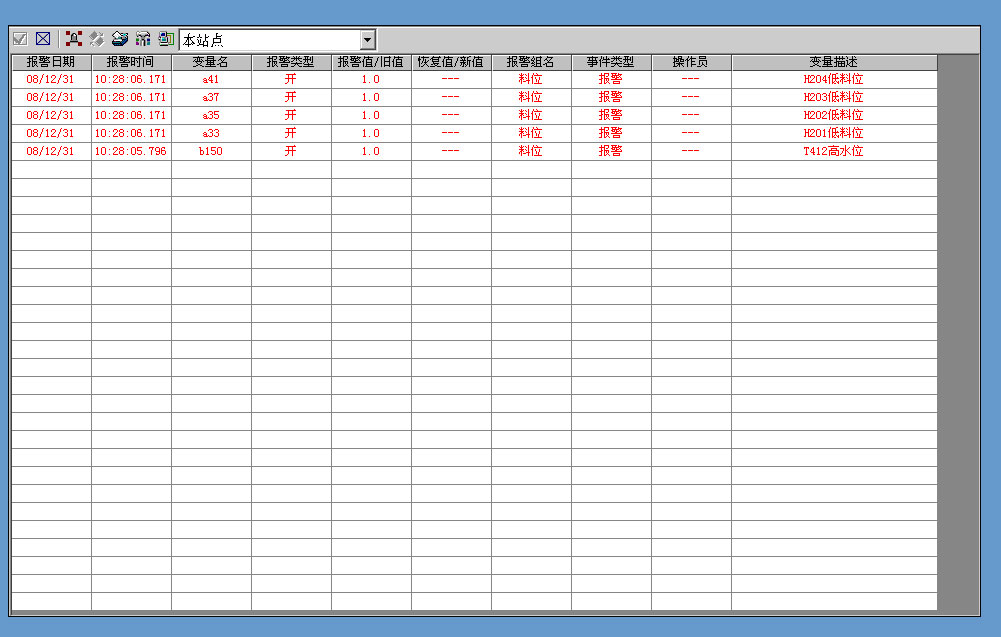Click the confirm alarm checkmark icon

coord(20,39)
